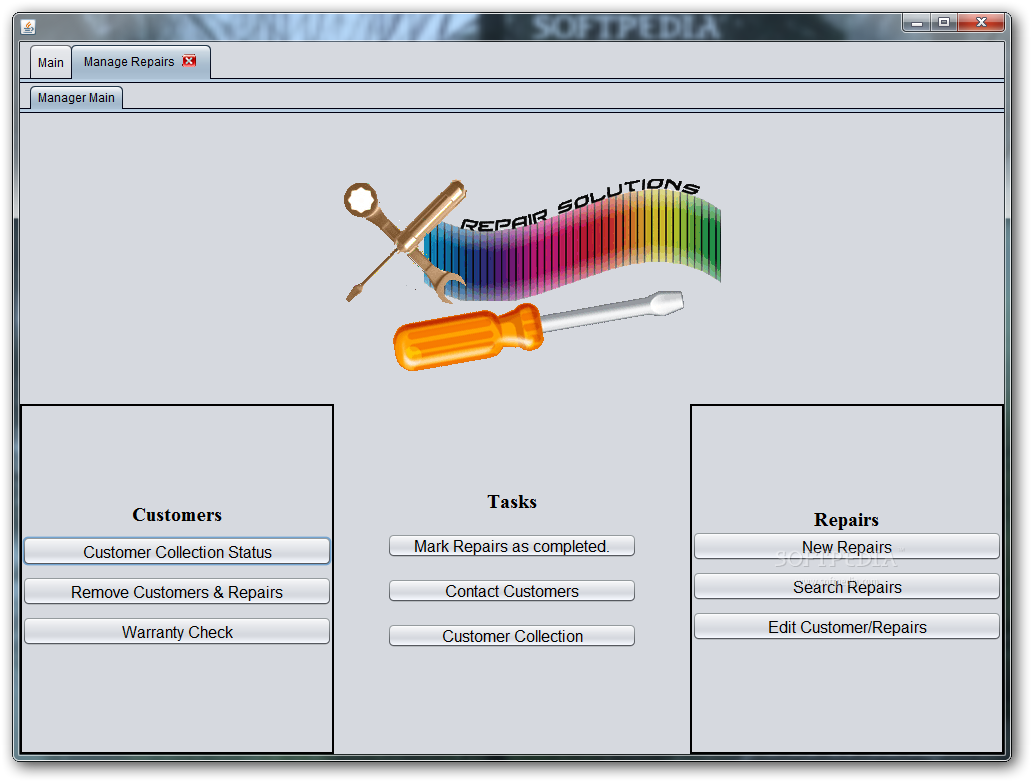This screenshot has width=1032, height=782.
Task: Open the Warranty Check button
Action: point(177,632)
